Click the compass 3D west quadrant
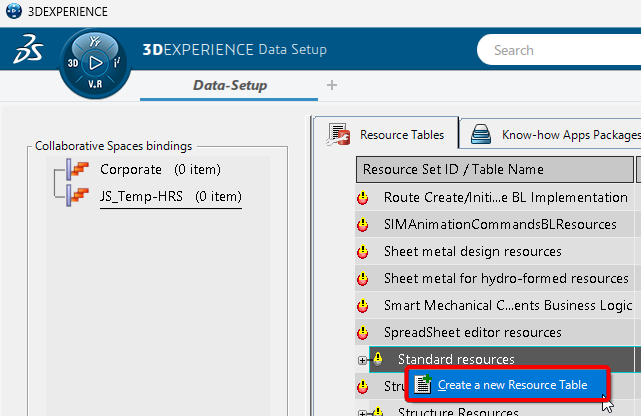The width and height of the screenshot is (641, 416). (73, 63)
